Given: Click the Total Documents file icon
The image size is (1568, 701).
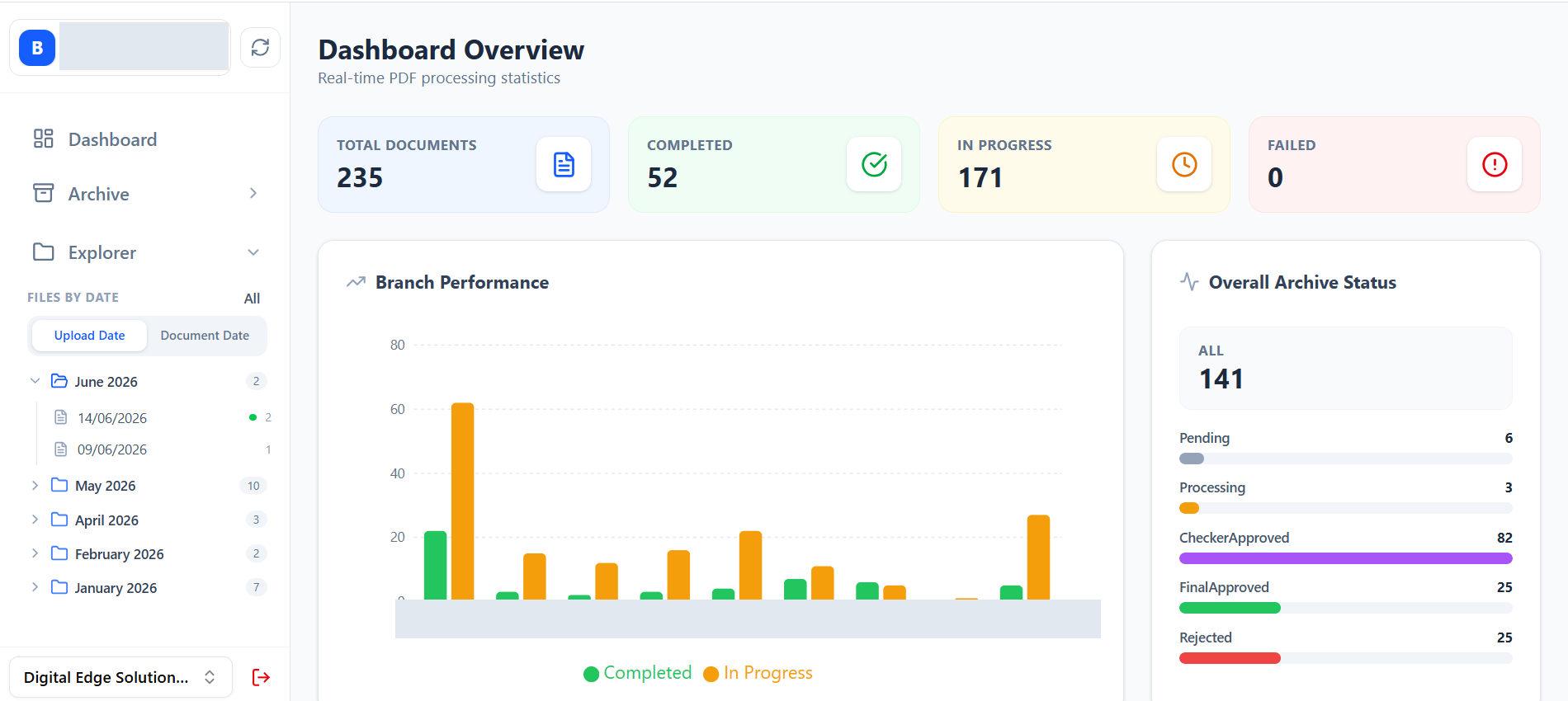Looking at the screenshot, I should coord(564,164).
